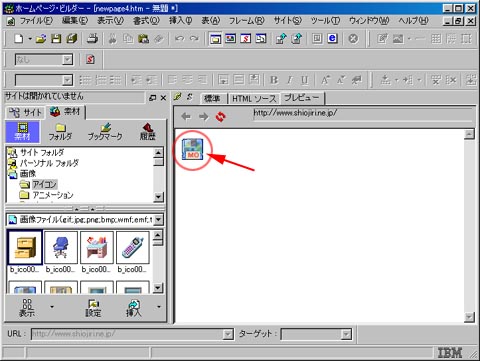Switch to the HTML ソース tab

(254, 99)
